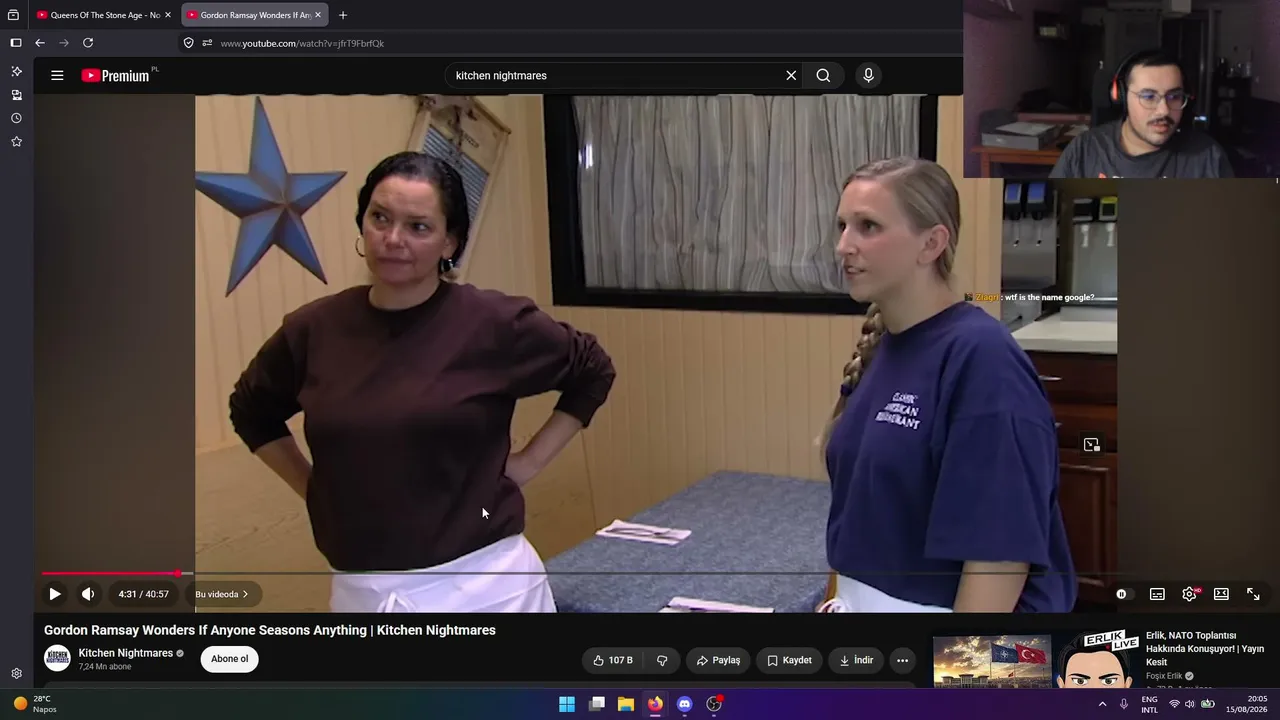Viewport: 1280px width, 720px height.
Task: Open the AI sparkle tool in the sidebar
Action: pyautogui.click(x=16, y=72)
